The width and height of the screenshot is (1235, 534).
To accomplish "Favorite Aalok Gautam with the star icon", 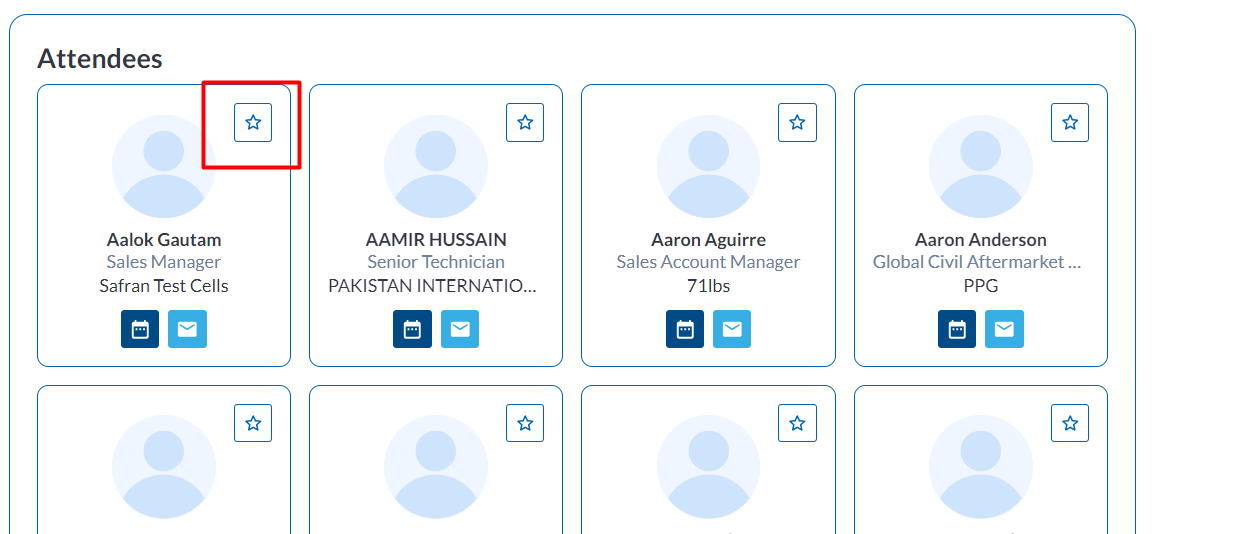I will tap(253, 122).
